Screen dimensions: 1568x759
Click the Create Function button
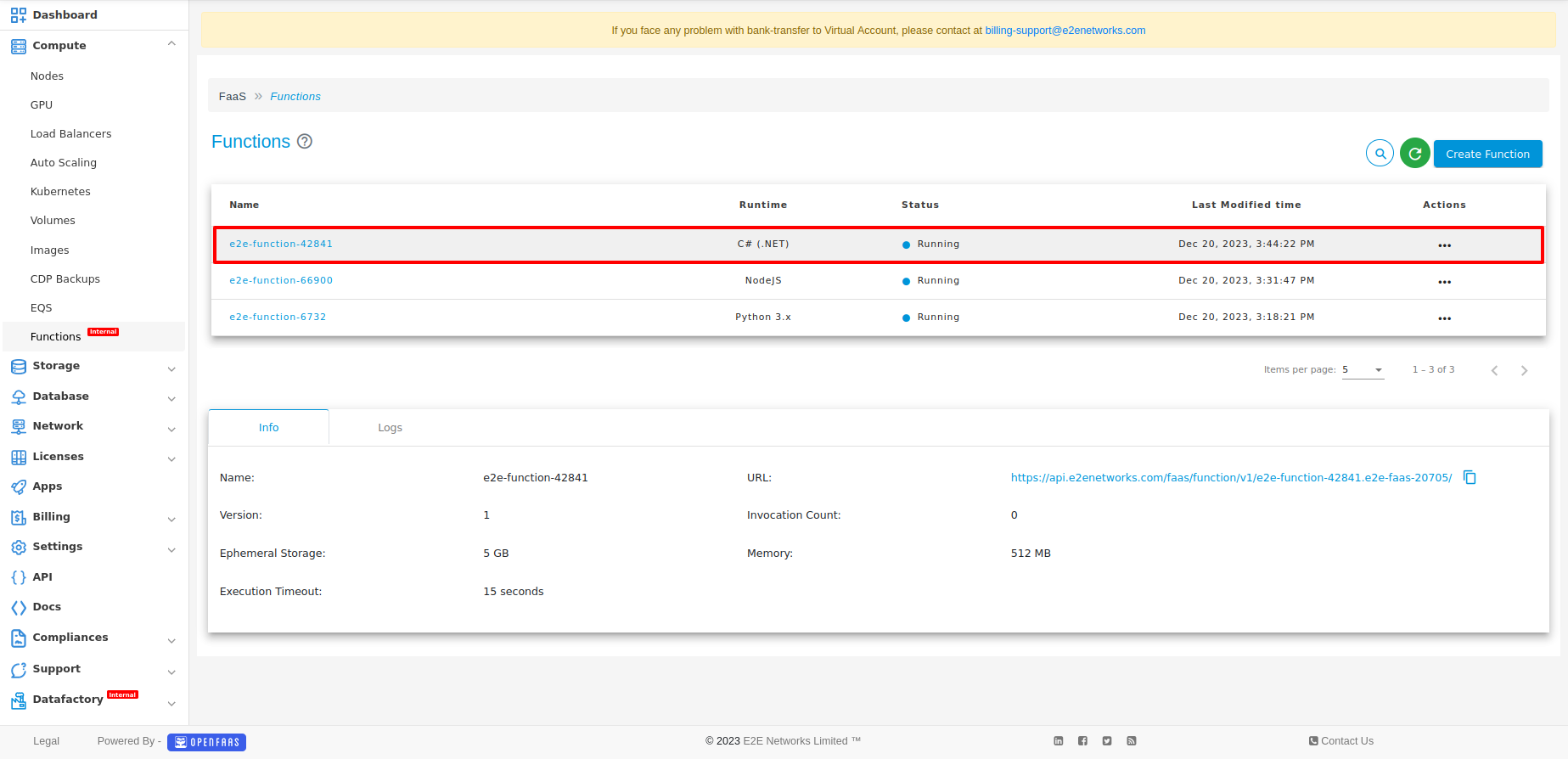1487,154
